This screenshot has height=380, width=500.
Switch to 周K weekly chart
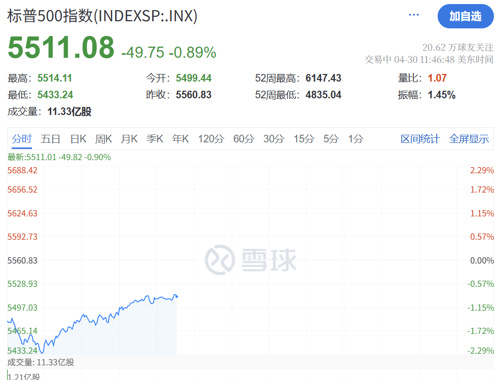(x=103, y=139)
